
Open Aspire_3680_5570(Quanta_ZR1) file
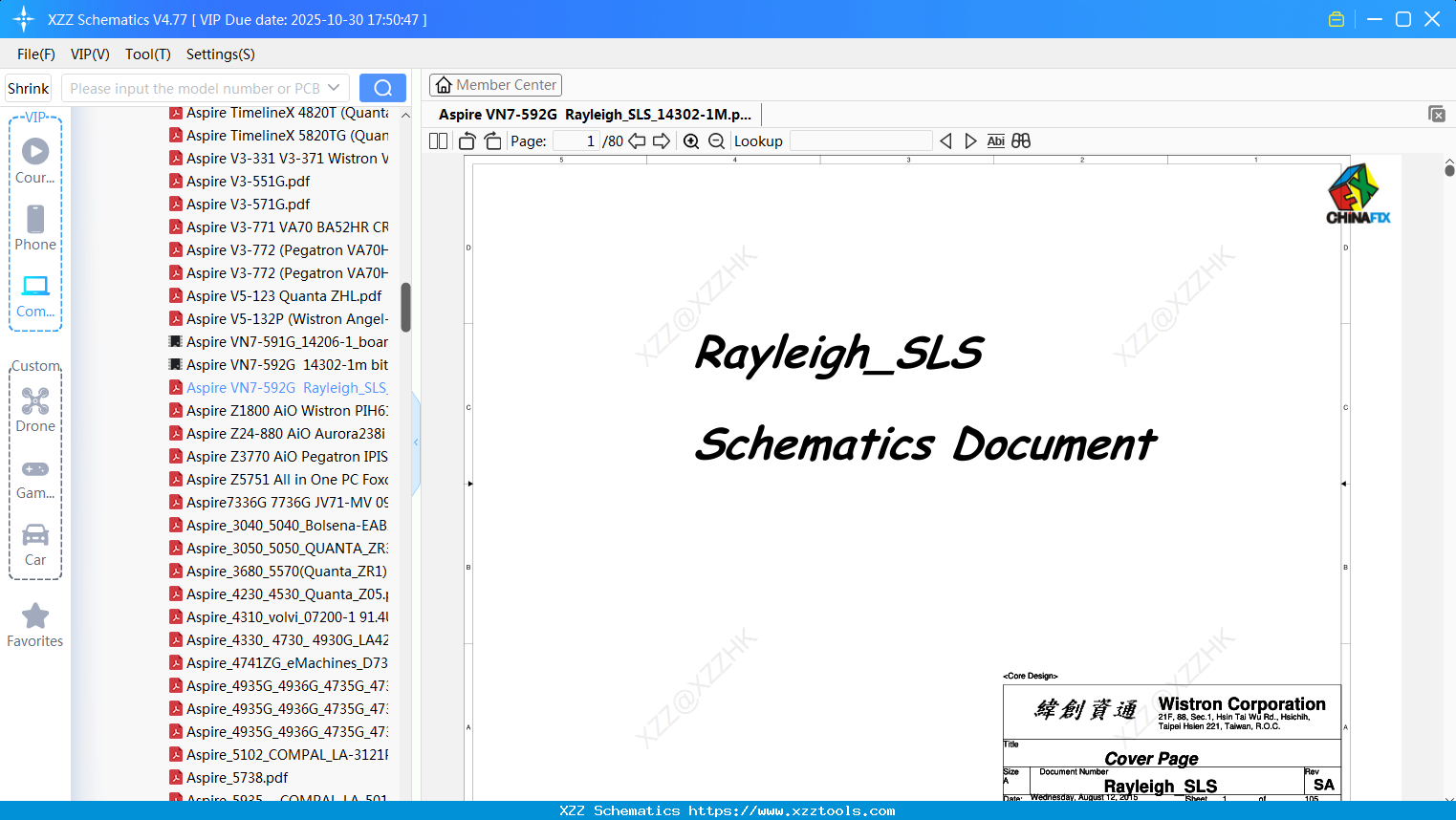278,572
